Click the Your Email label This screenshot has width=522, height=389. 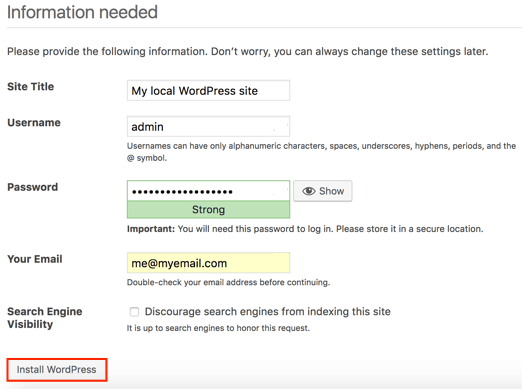click(x=35, y=259)
